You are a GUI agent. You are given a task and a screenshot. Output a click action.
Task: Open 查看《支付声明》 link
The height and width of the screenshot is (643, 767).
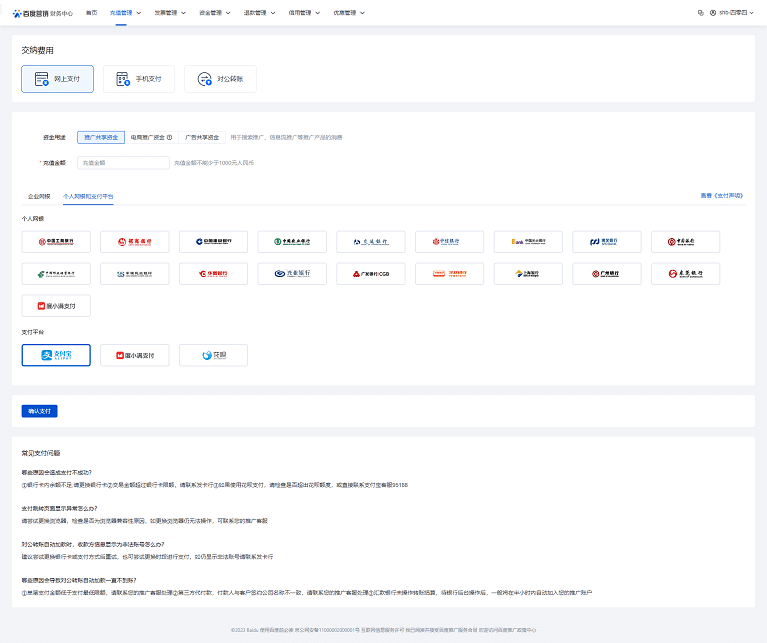(x=721, y=196)
